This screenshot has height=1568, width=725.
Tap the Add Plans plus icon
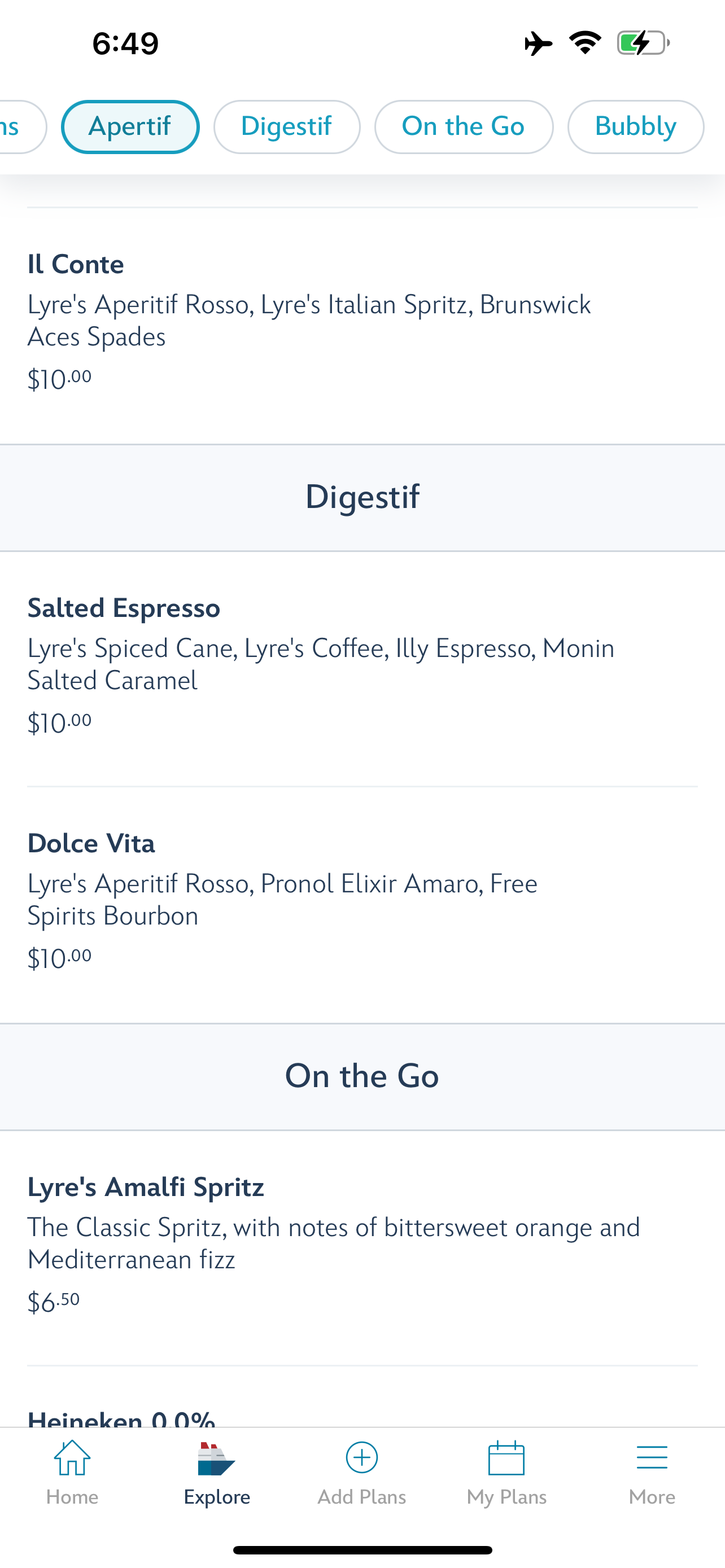coord(361,1457)
